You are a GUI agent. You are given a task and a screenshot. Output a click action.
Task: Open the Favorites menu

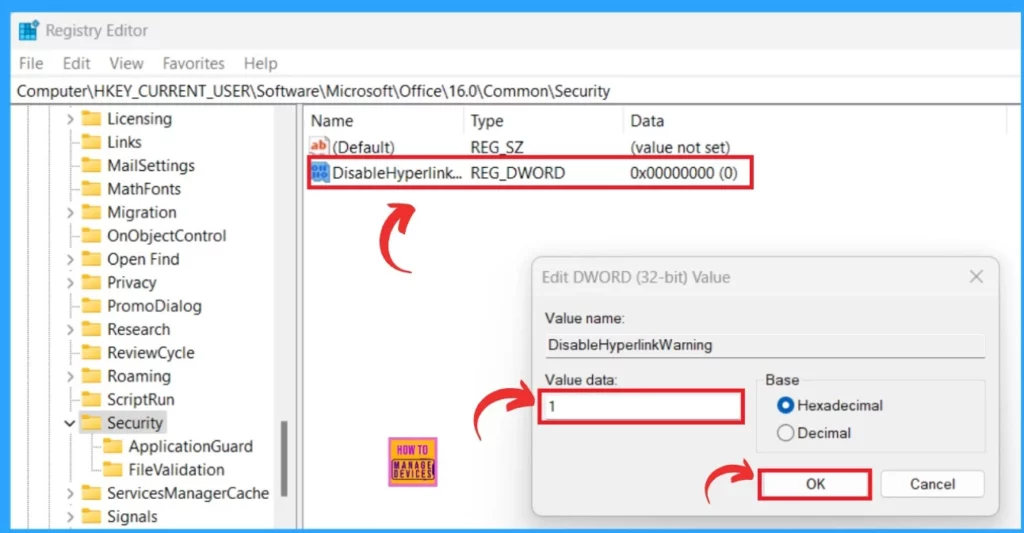pyautogui.click(x=193, y=63)
